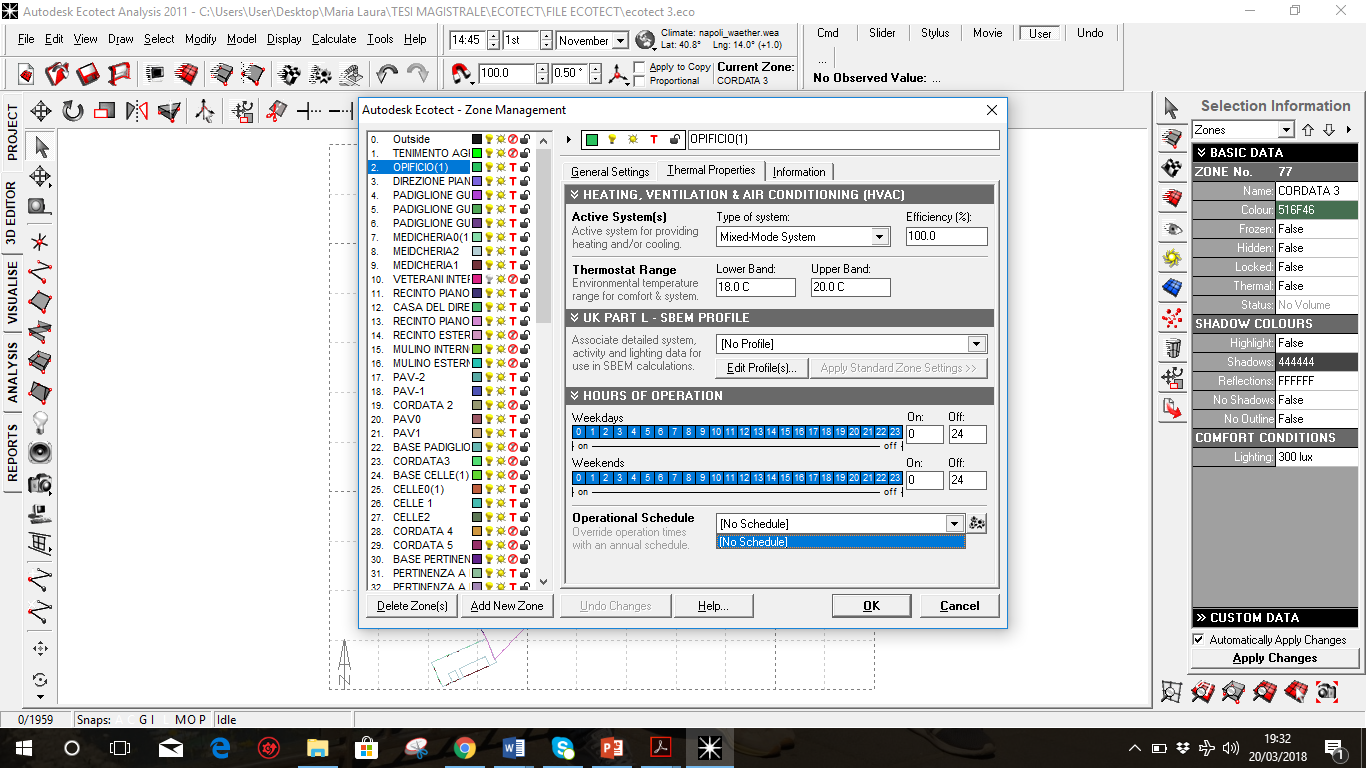Screen dimensions: 1366x768
Task: Uncheck Automatically Apply Changes checkbox
Action: [x=1199, y=639]
